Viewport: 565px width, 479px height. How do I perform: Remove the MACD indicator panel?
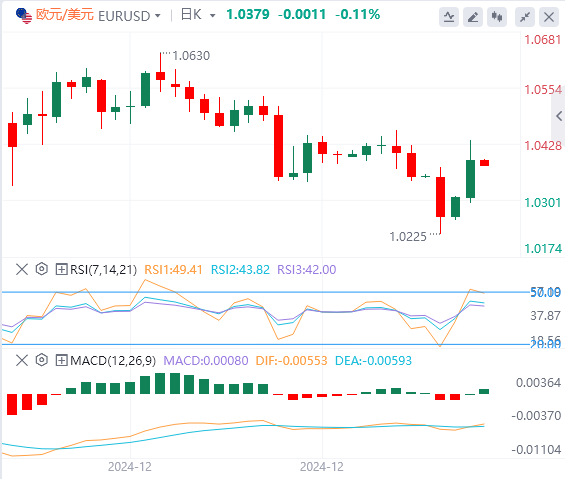(x=22, y=360)
